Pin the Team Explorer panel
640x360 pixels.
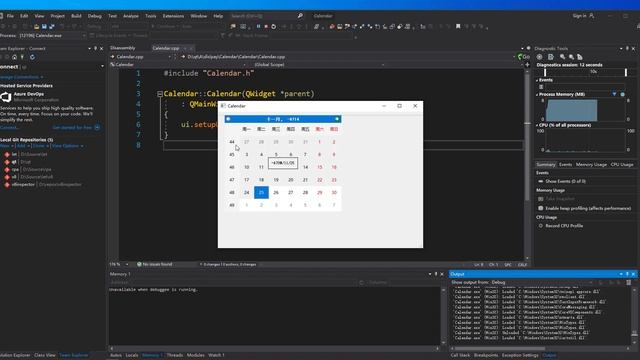click(96, 48)
